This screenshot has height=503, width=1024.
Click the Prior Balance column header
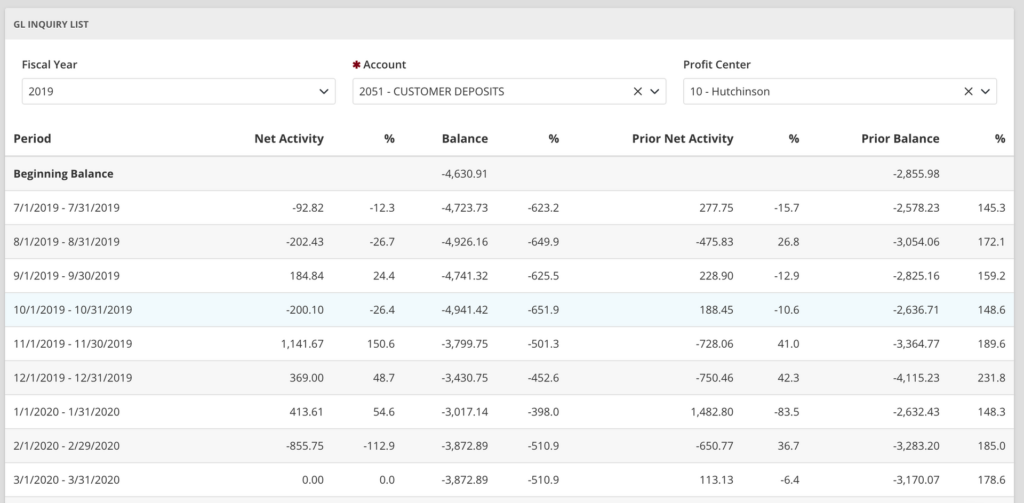(900, 139)
